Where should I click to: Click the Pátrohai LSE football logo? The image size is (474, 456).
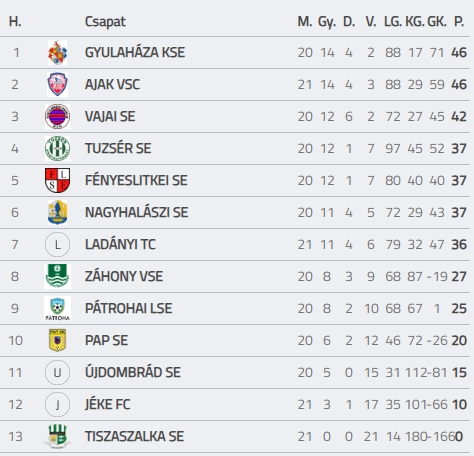(57, 309)
